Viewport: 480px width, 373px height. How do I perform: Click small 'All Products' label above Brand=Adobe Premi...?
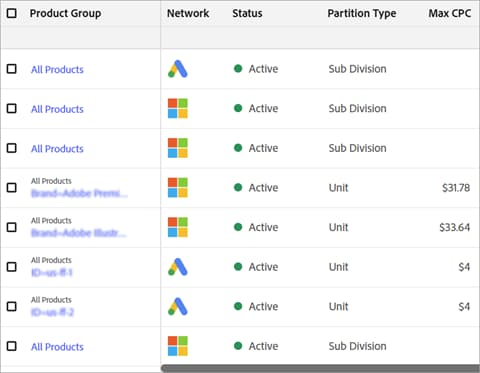click(51, 181)
